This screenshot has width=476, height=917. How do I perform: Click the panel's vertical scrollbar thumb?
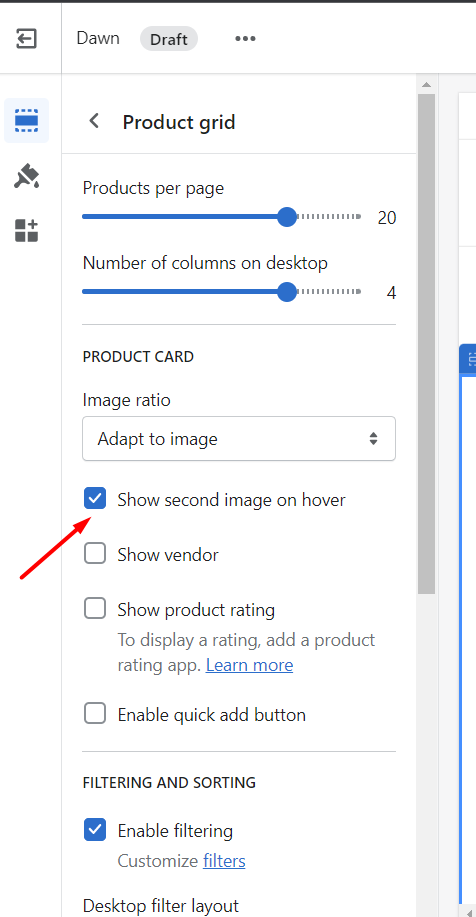[x=427, y=344]
